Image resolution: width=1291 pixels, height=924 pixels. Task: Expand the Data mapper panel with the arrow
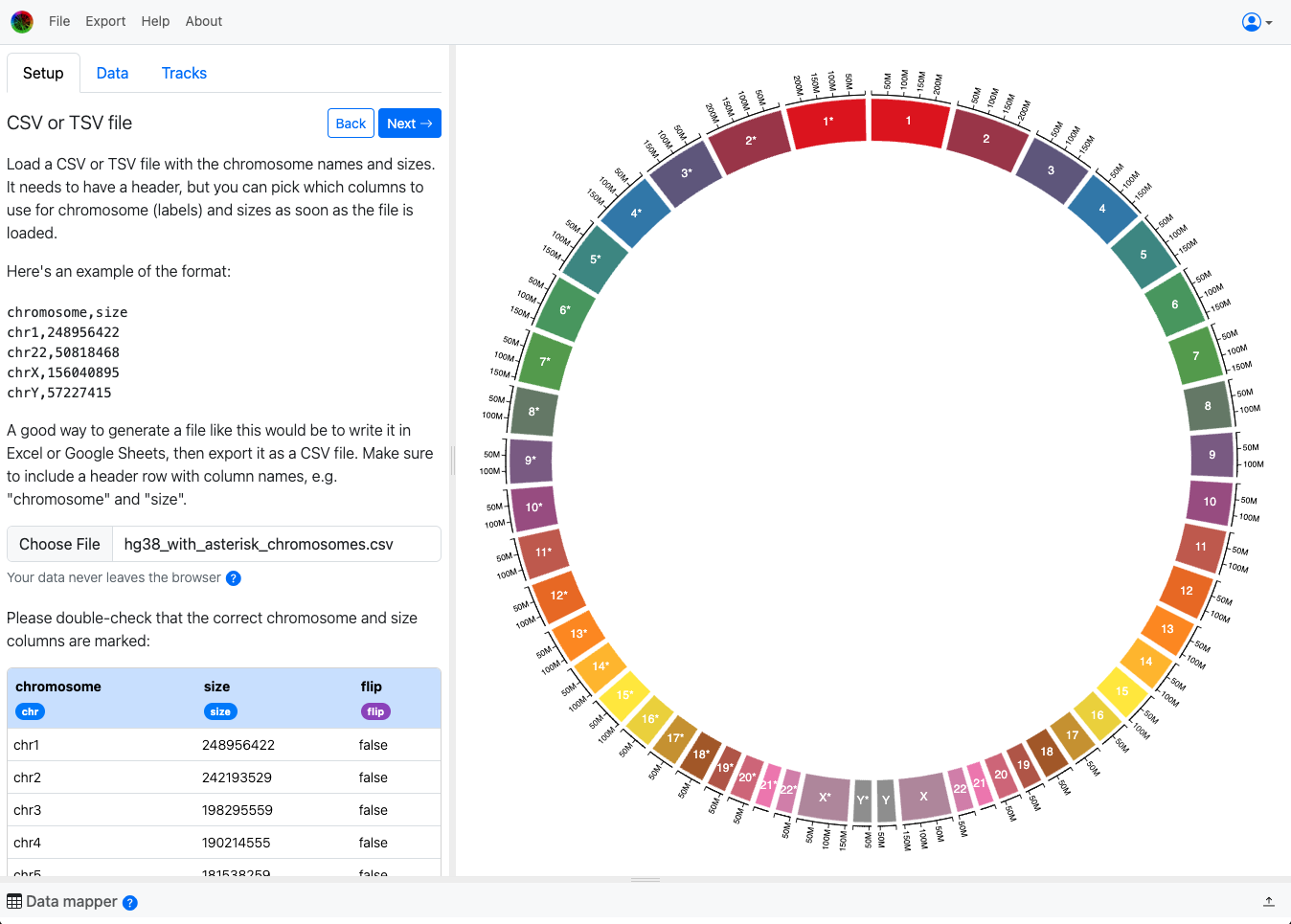1268,901
